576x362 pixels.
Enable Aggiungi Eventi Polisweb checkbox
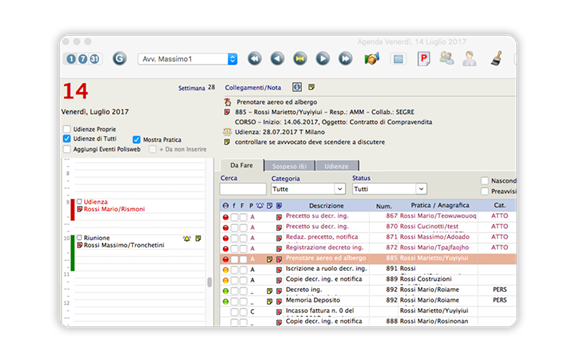(67, 149)
